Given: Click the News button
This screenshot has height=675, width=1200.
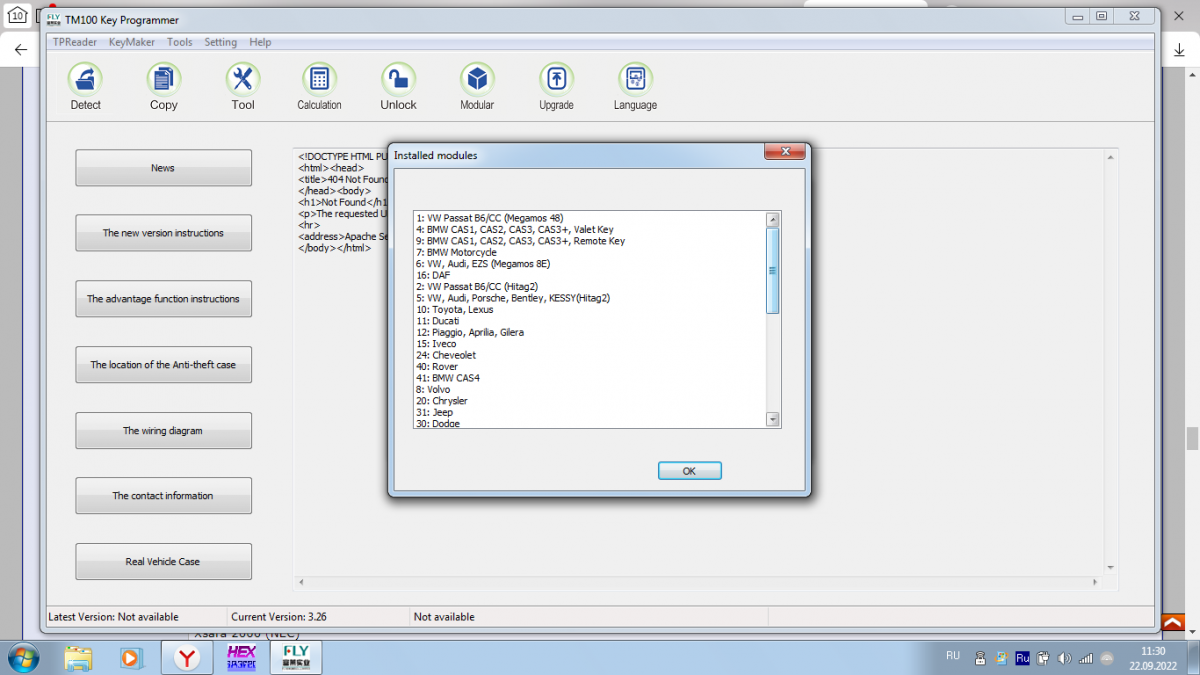Looking at the screenshot, I should tap(163, 168).
